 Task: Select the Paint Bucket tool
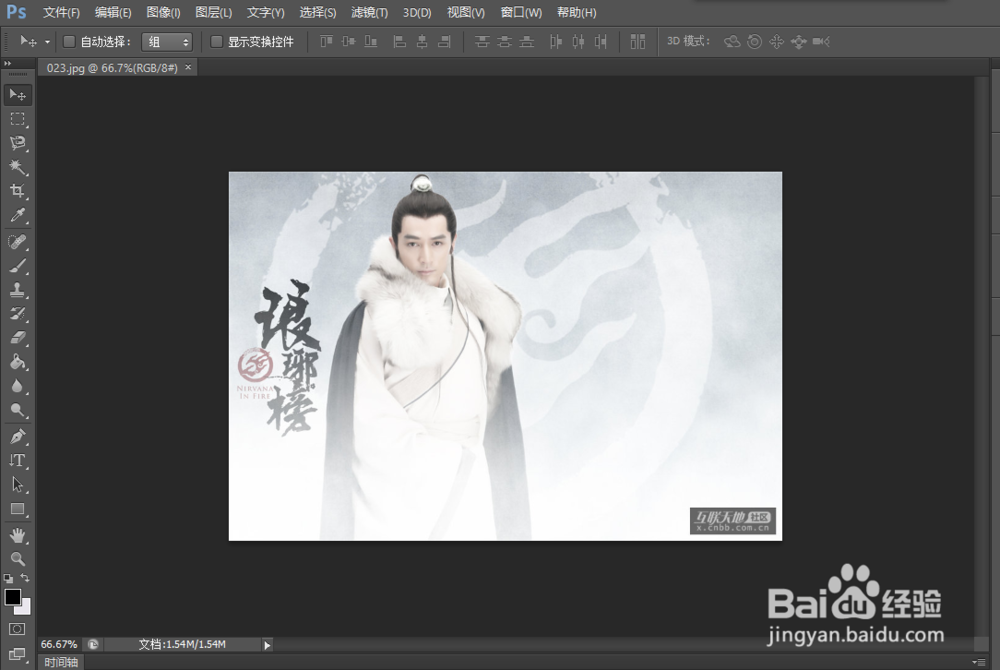coord(17,362)
